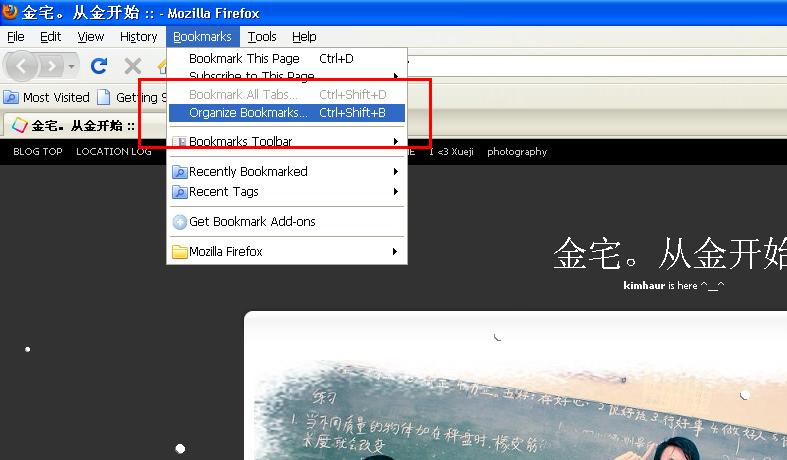Open the History menu
The height and width of the screenshot is (460, 787).
(x=139, y=37)
